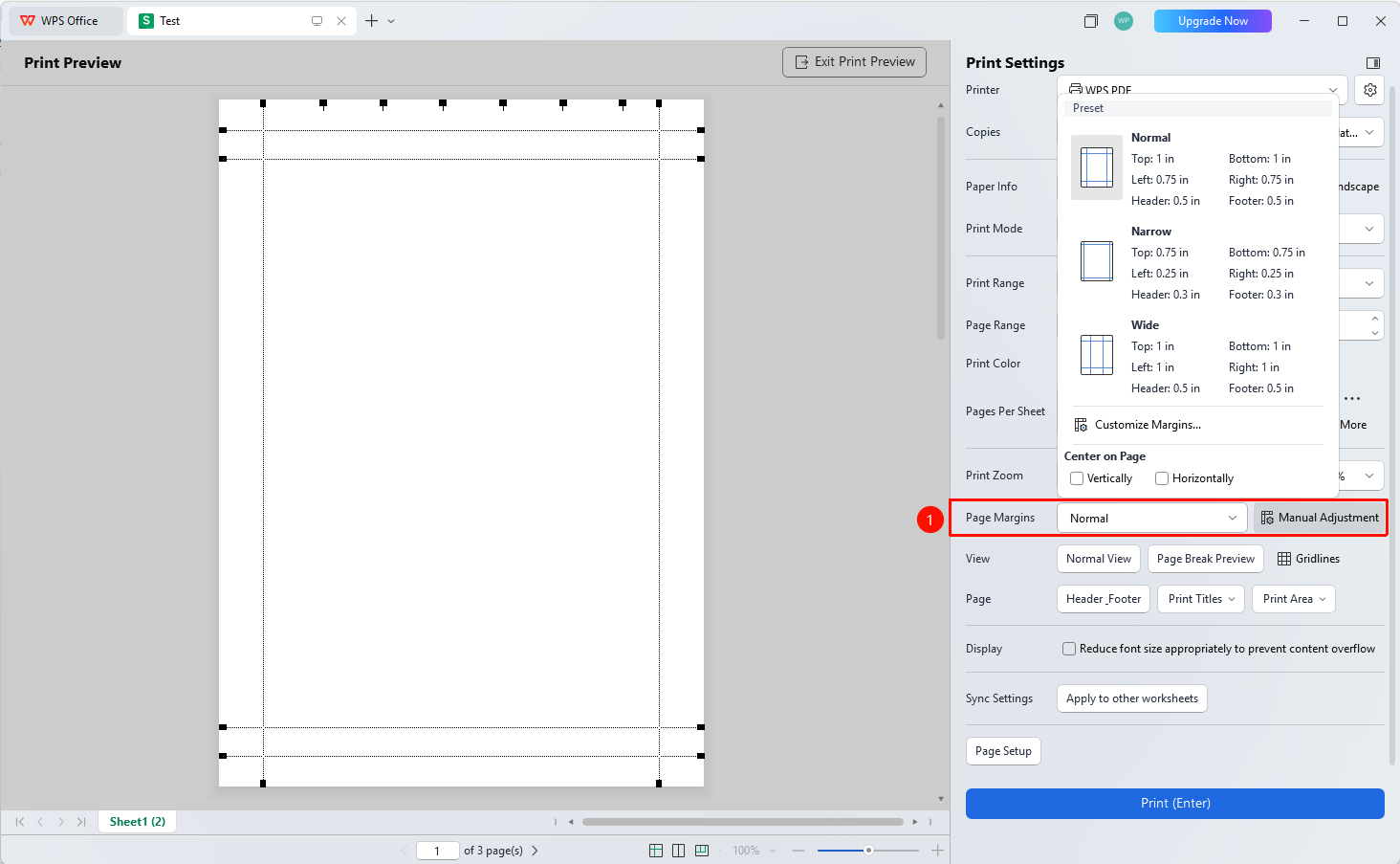Click the WPS Office home tab
Viewport: 1400px width, 864px height.
point(66,21)
